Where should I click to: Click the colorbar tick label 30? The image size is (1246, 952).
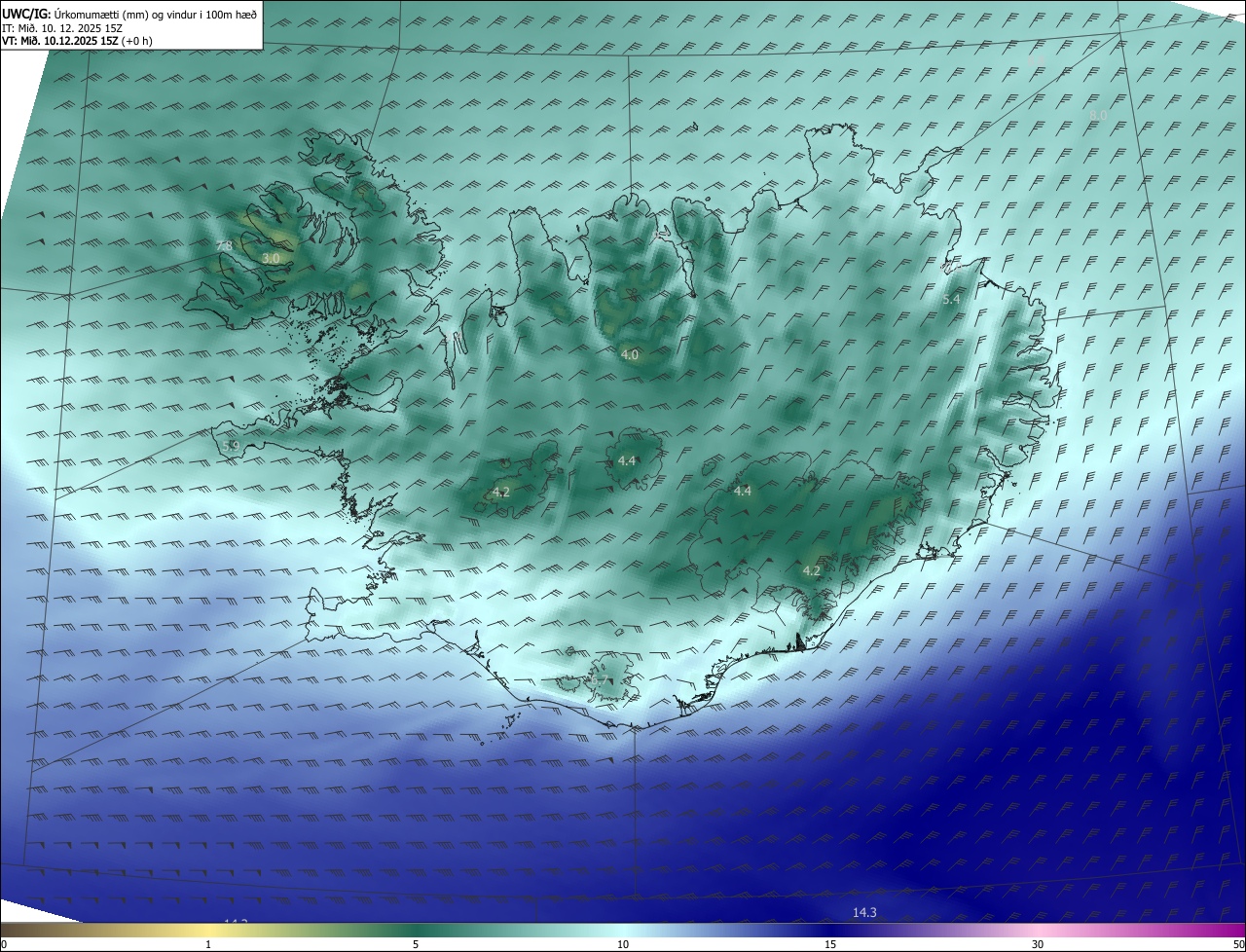coord(1038,944)
